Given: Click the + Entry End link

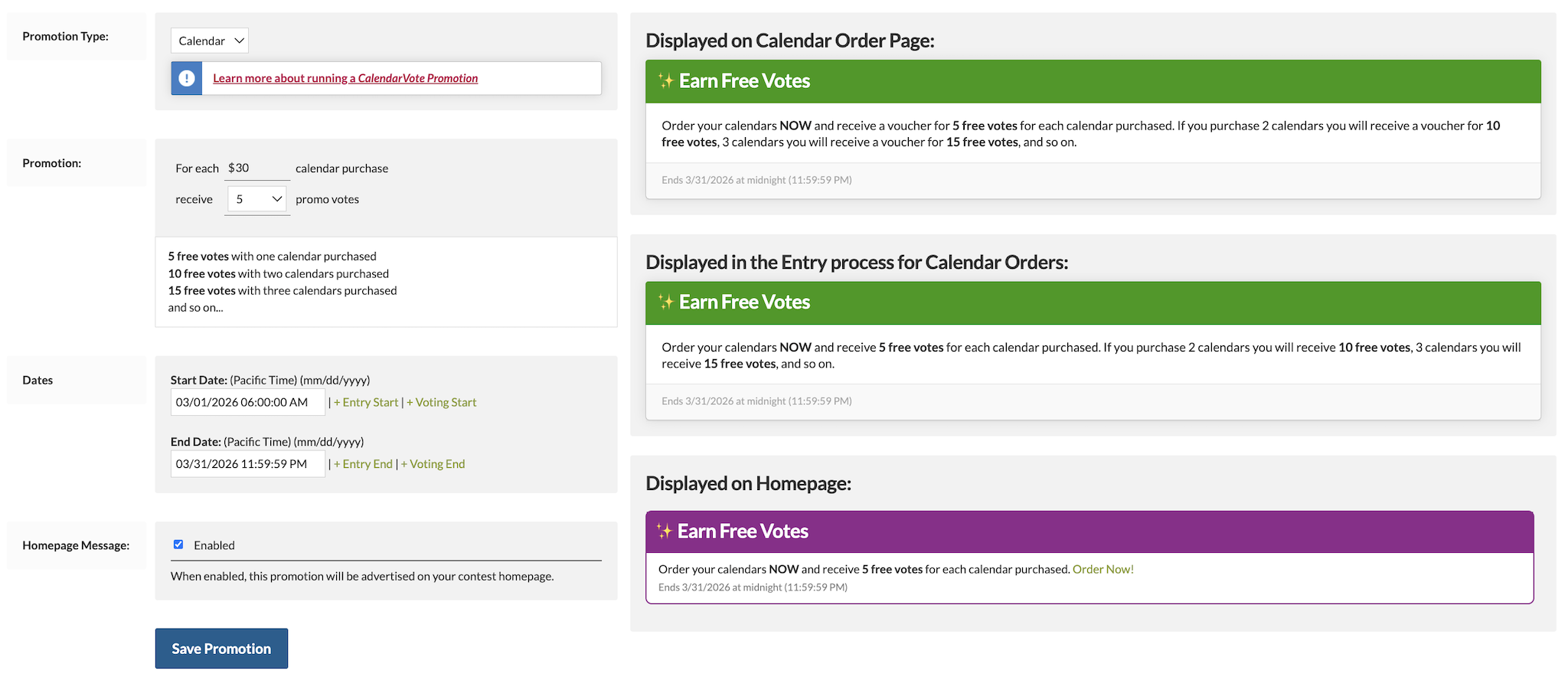Looking at the screenshot, I should coord(363,464).
